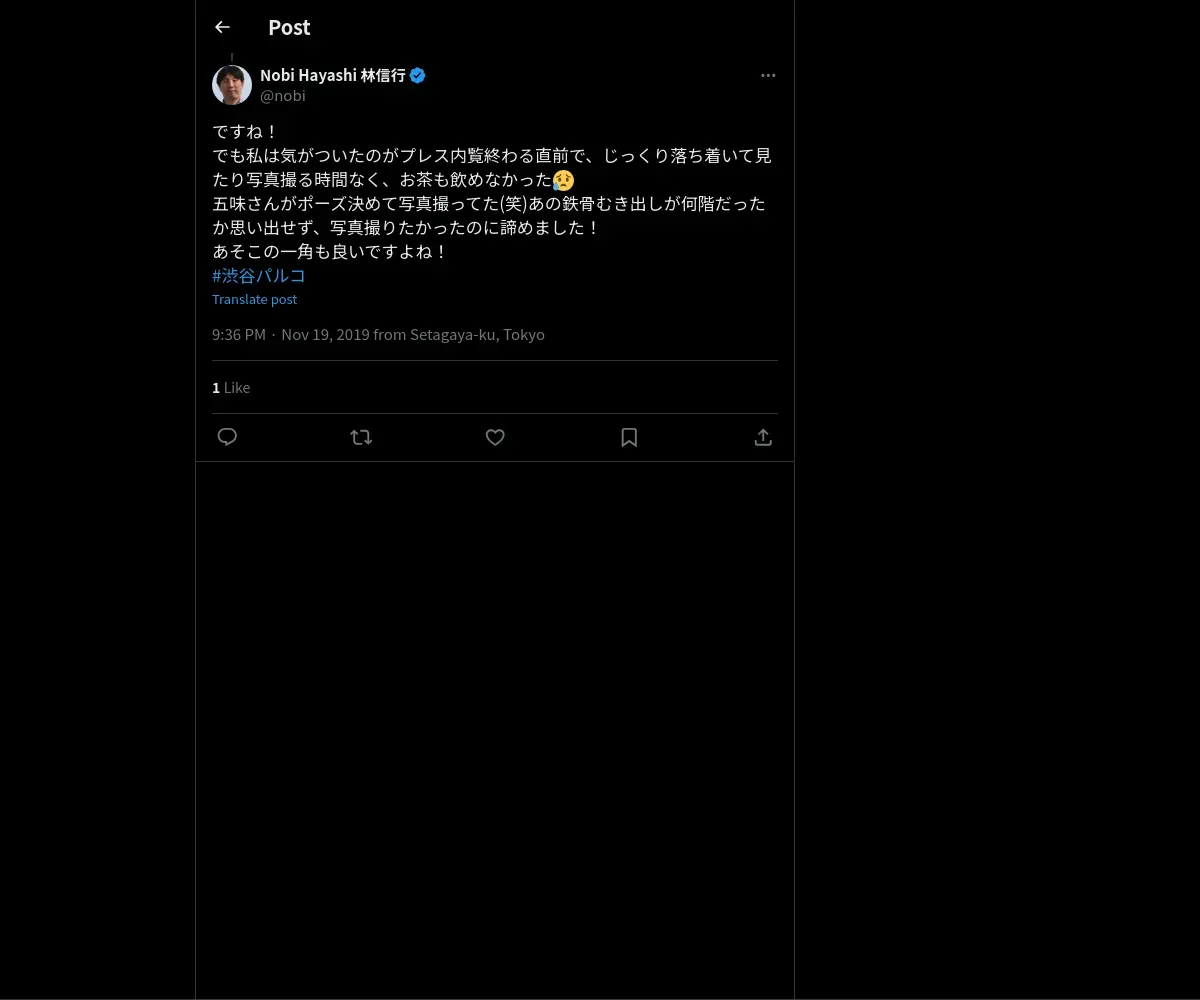View who liked via 1 Like
Screen dimensions: 1200x1000
click(x=231, y=387)
